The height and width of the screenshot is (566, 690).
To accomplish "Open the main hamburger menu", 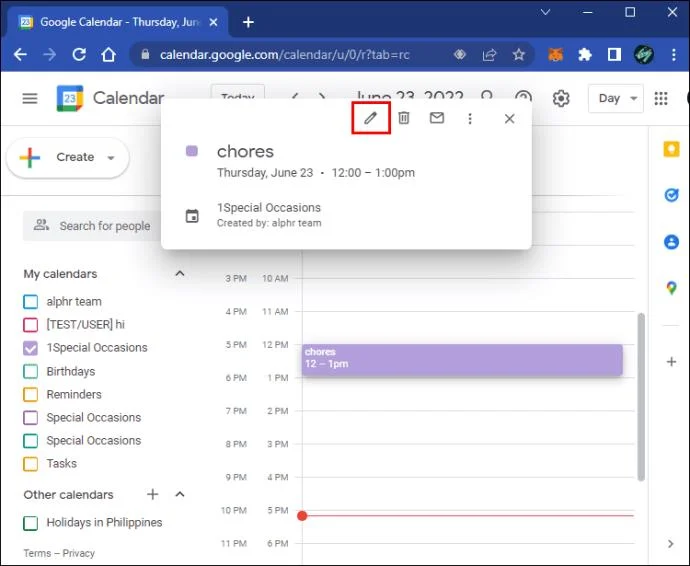I will 30,98.
